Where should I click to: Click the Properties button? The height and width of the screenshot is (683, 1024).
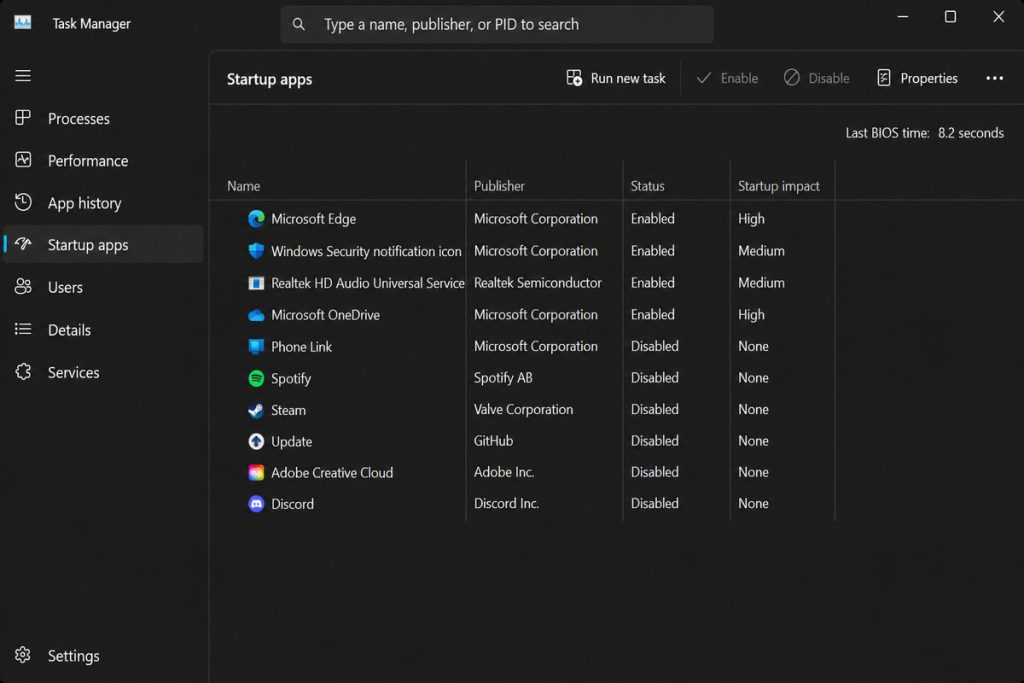[x=917, y=78]
